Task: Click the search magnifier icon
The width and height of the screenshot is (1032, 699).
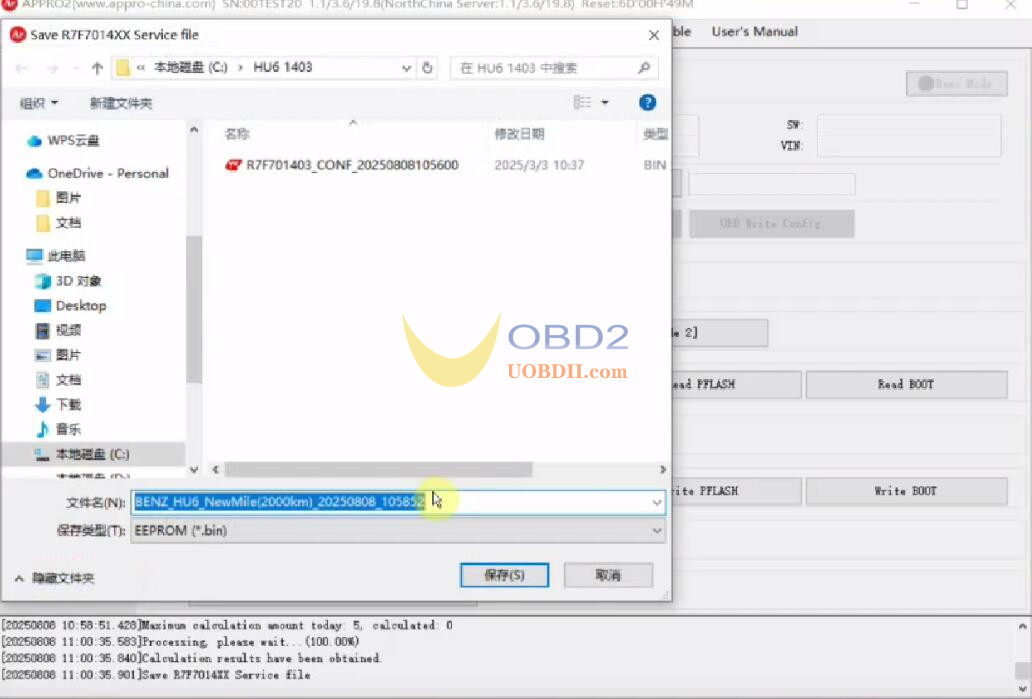Action: 644,68
